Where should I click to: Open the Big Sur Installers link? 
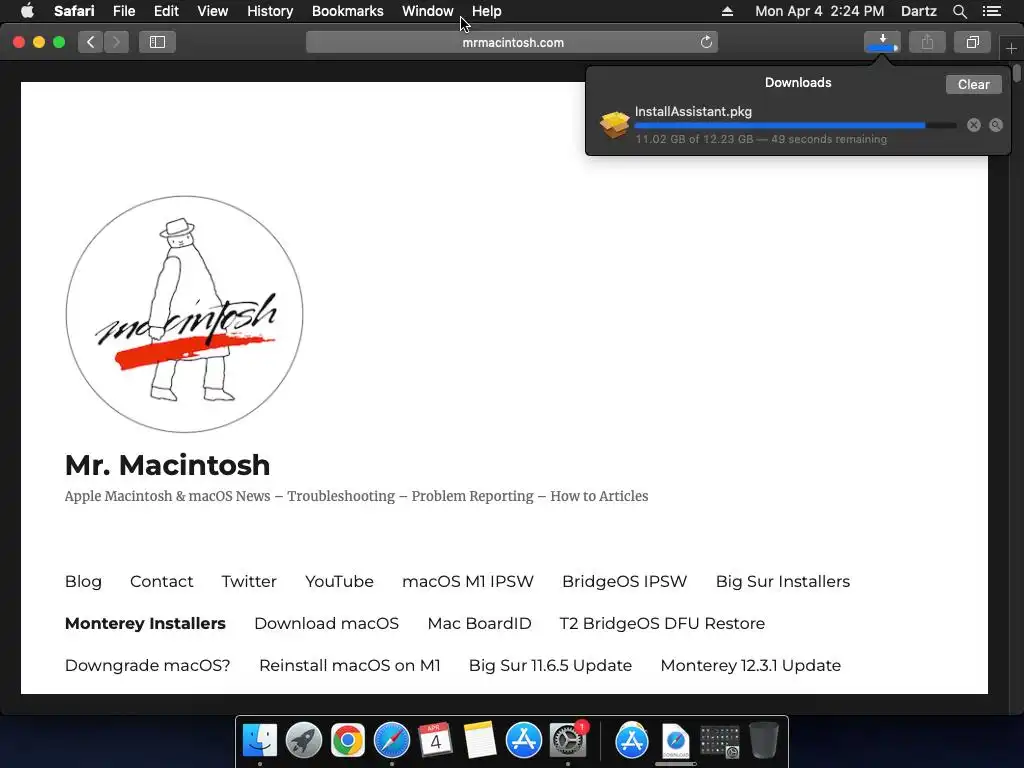[x=782, y=581]
